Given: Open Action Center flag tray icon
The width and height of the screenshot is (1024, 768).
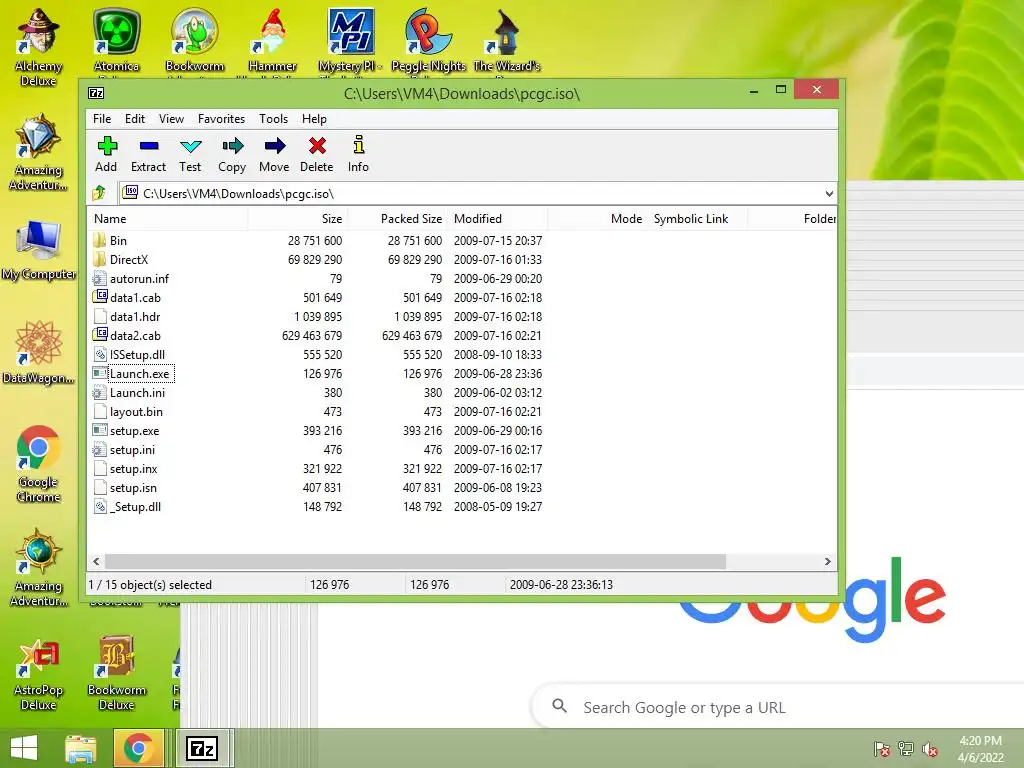Looking at the screenshot, I should [881, 750].
